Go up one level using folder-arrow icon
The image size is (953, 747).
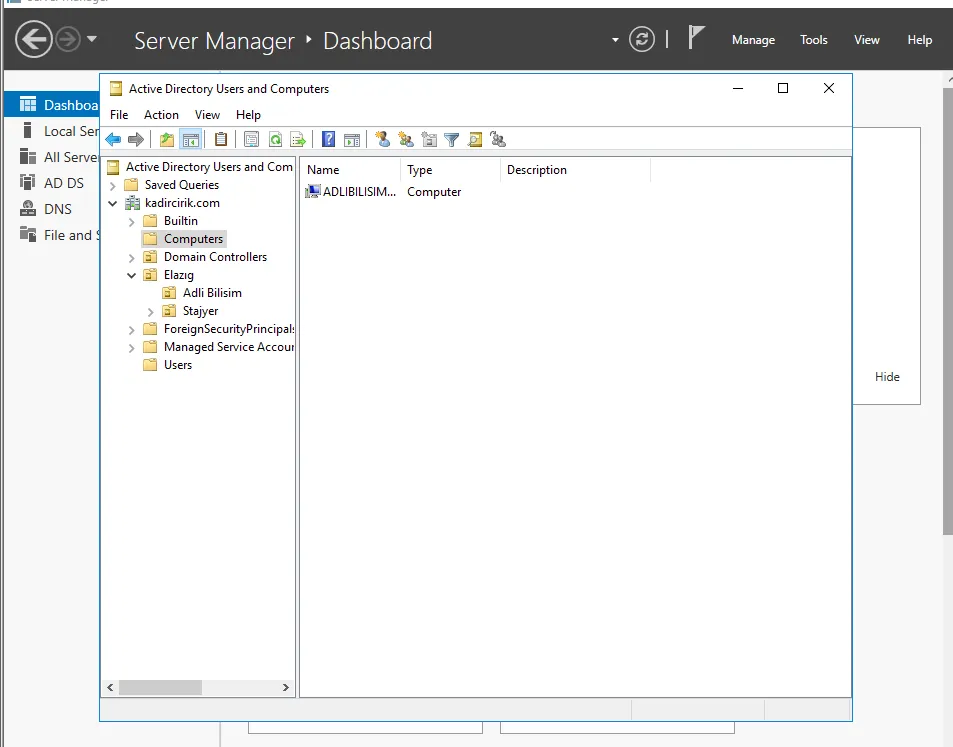(167, 140)
